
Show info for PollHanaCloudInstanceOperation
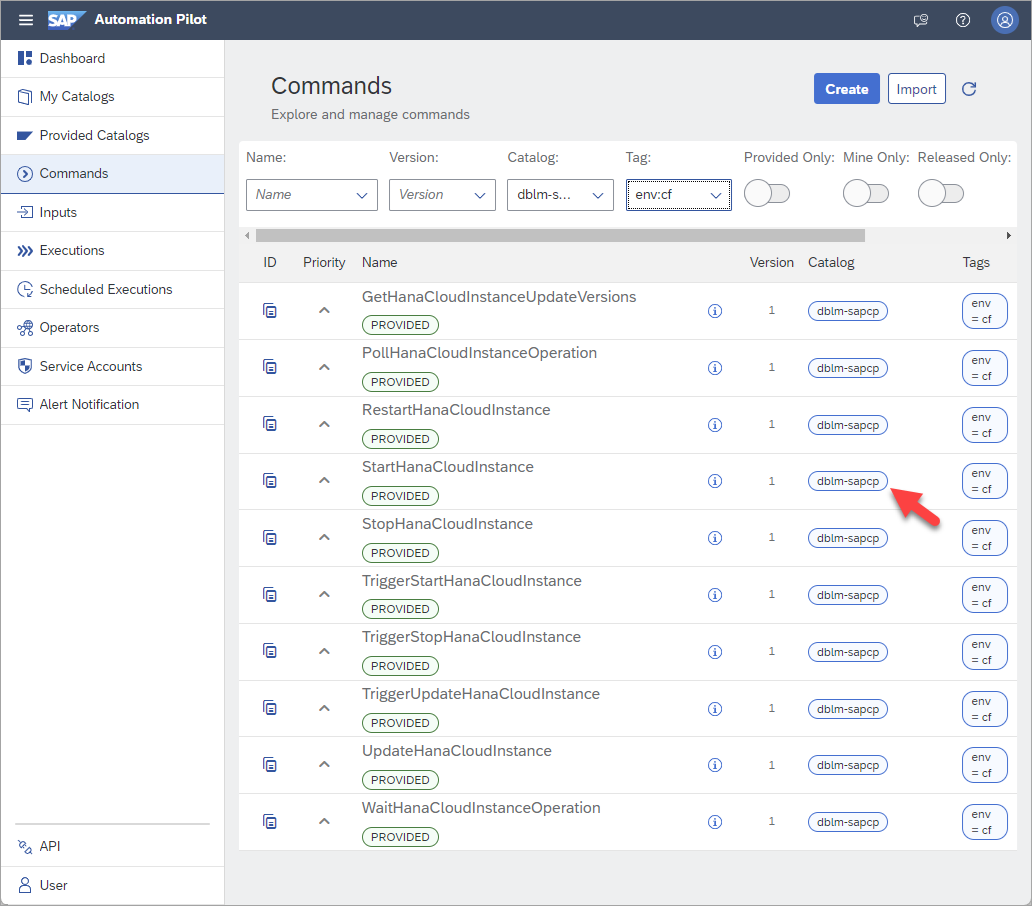click(x=715, y=368)
